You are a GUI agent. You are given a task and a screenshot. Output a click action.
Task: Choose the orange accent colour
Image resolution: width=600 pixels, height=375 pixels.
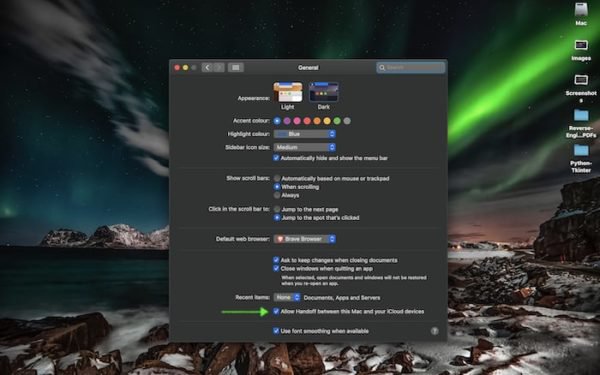click(317, 121)
